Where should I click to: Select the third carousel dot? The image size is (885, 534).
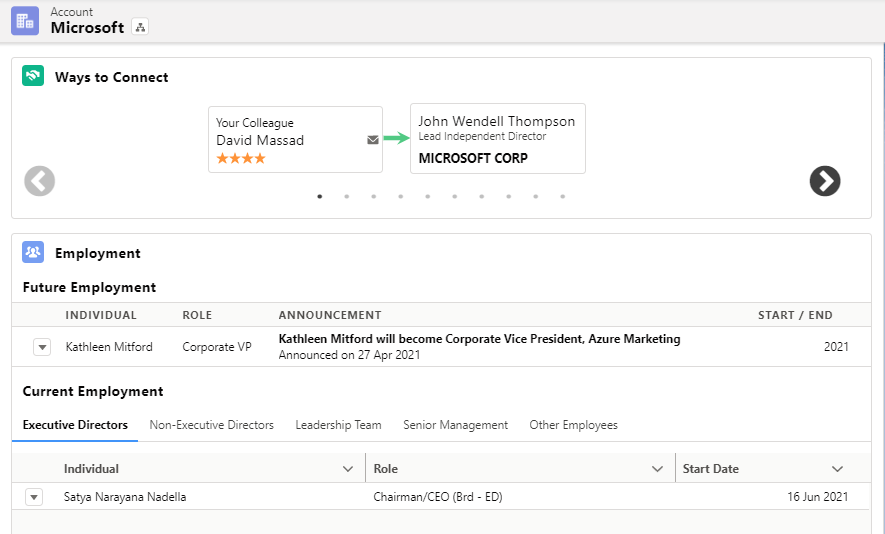click(x=374, y=196)
